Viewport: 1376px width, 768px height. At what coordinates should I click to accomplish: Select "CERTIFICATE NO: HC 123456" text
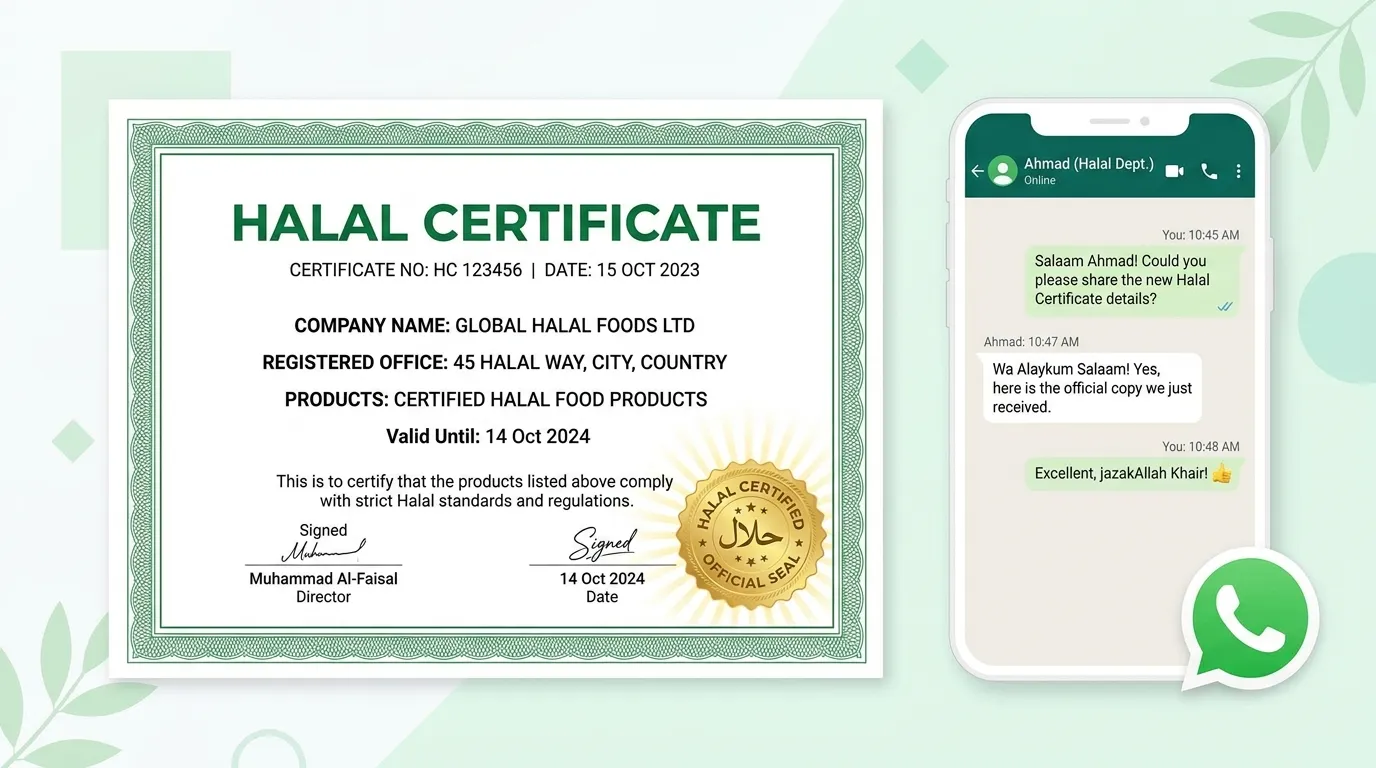pos(405,270)
